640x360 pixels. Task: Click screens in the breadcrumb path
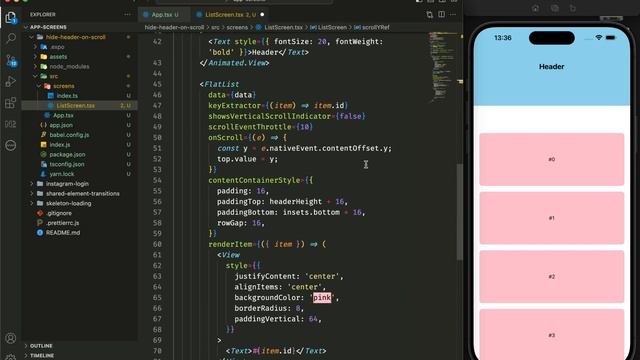point(237,27)
